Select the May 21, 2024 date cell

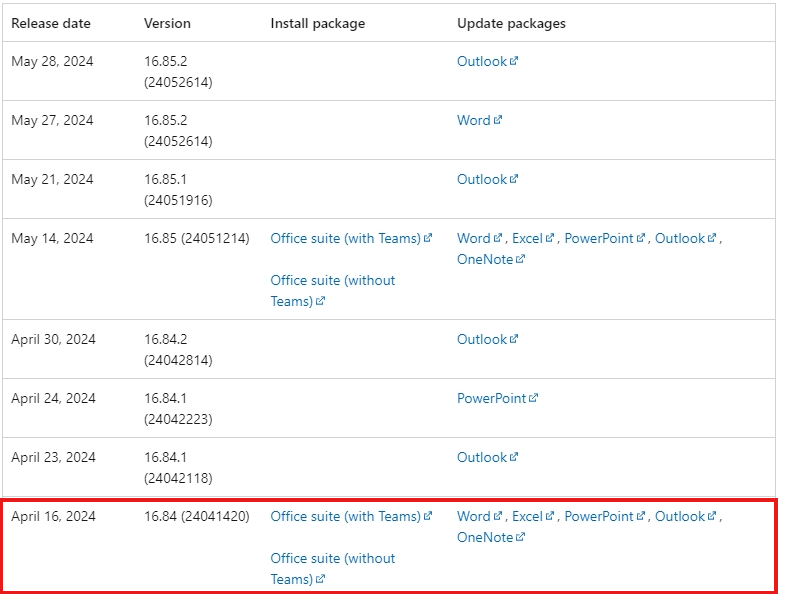(x=52, y=179)
